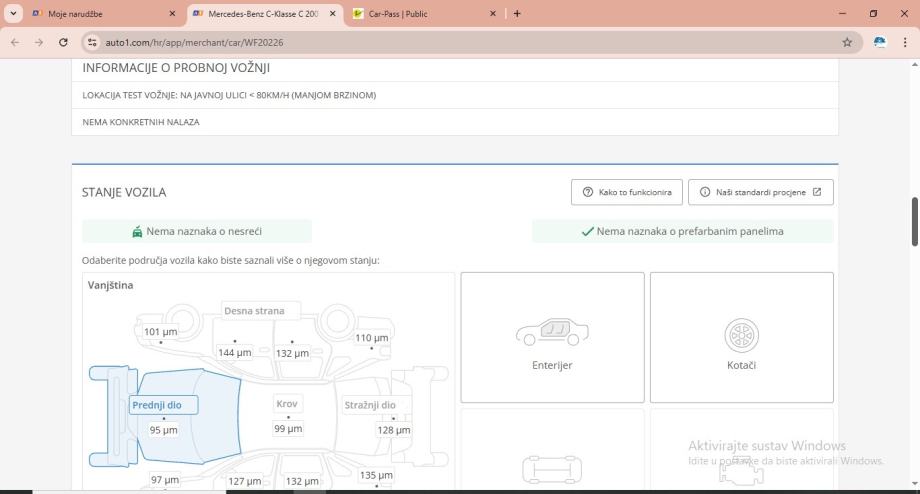Click the 95 µm paint measurement

point(164,430)
